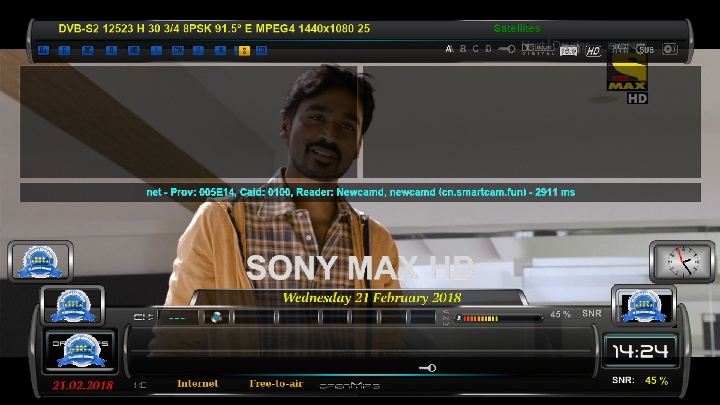This screenshot has width=720, height=405.
Task: Select tuner B indicator
Action: point(462,49)
